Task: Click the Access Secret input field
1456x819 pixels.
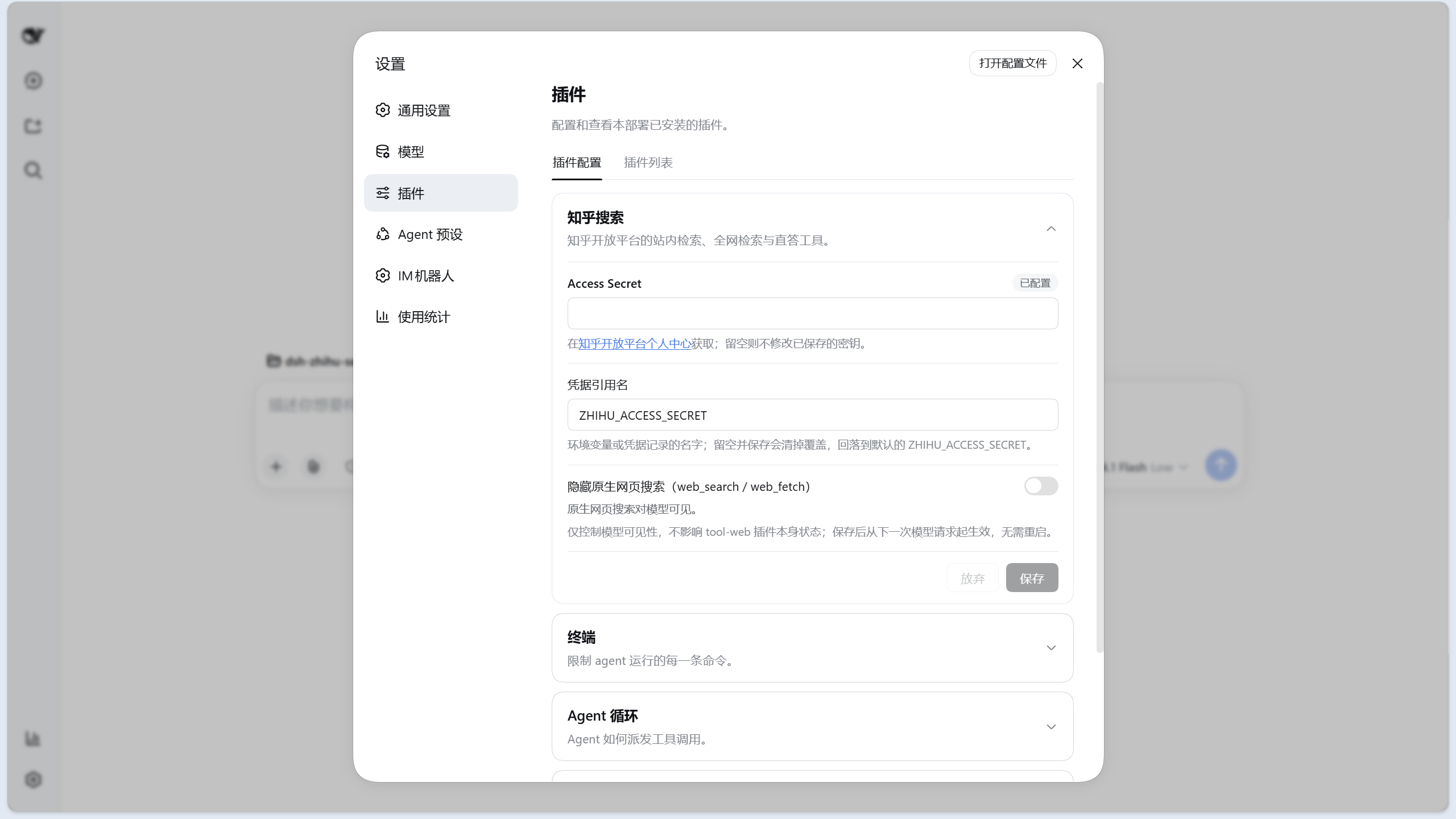Action: pos(812,313)
